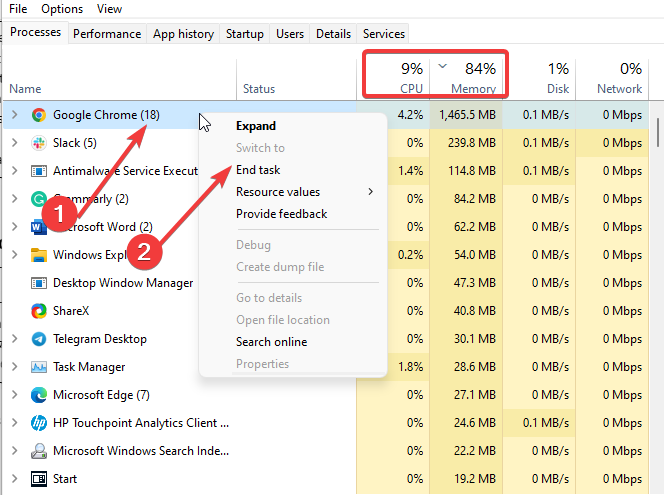Open the Services tab
664x495 pixels.
[x=384, y=34]
